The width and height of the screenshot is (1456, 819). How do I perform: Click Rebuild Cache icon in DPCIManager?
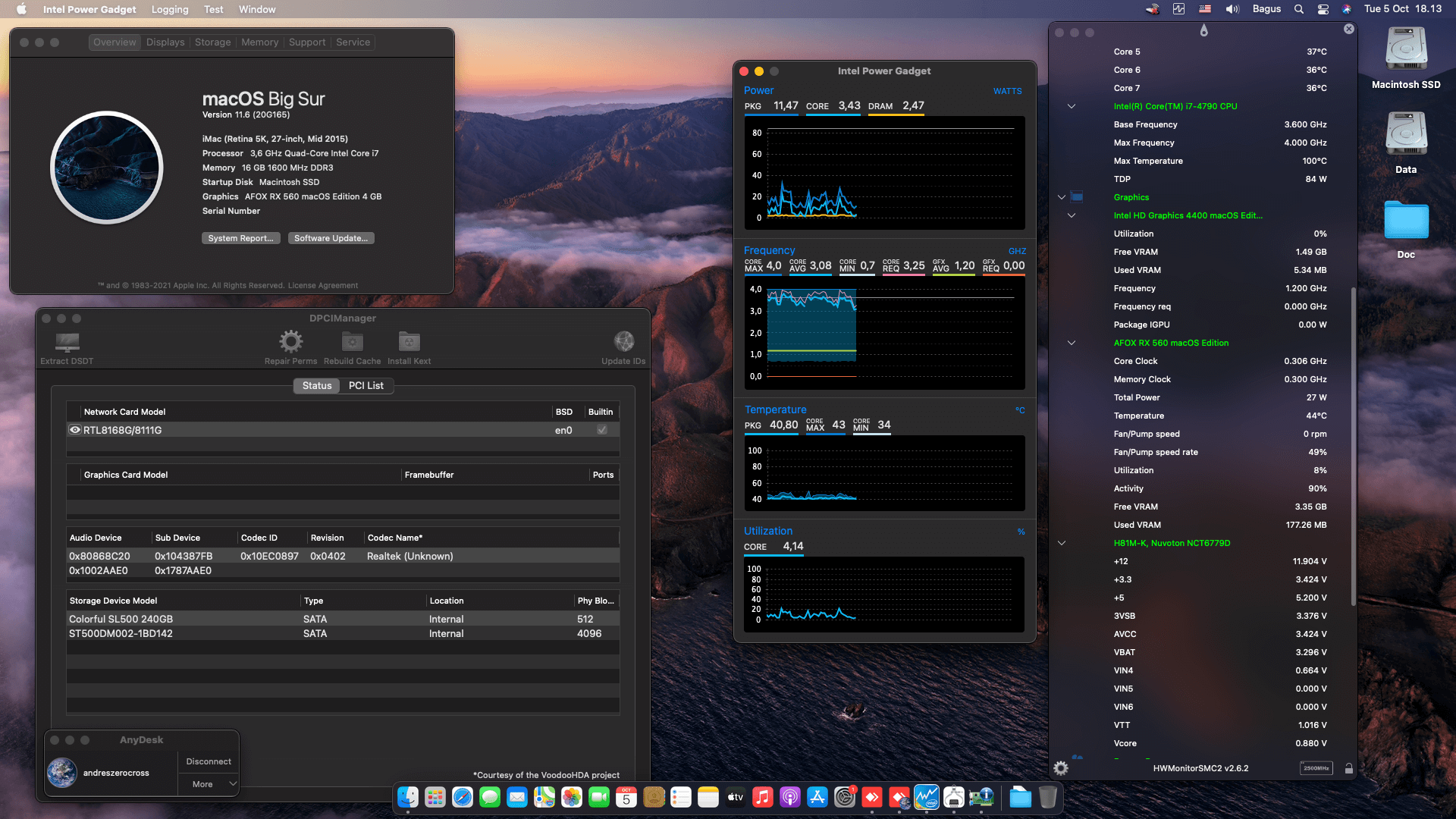click(x=353, y=342)
